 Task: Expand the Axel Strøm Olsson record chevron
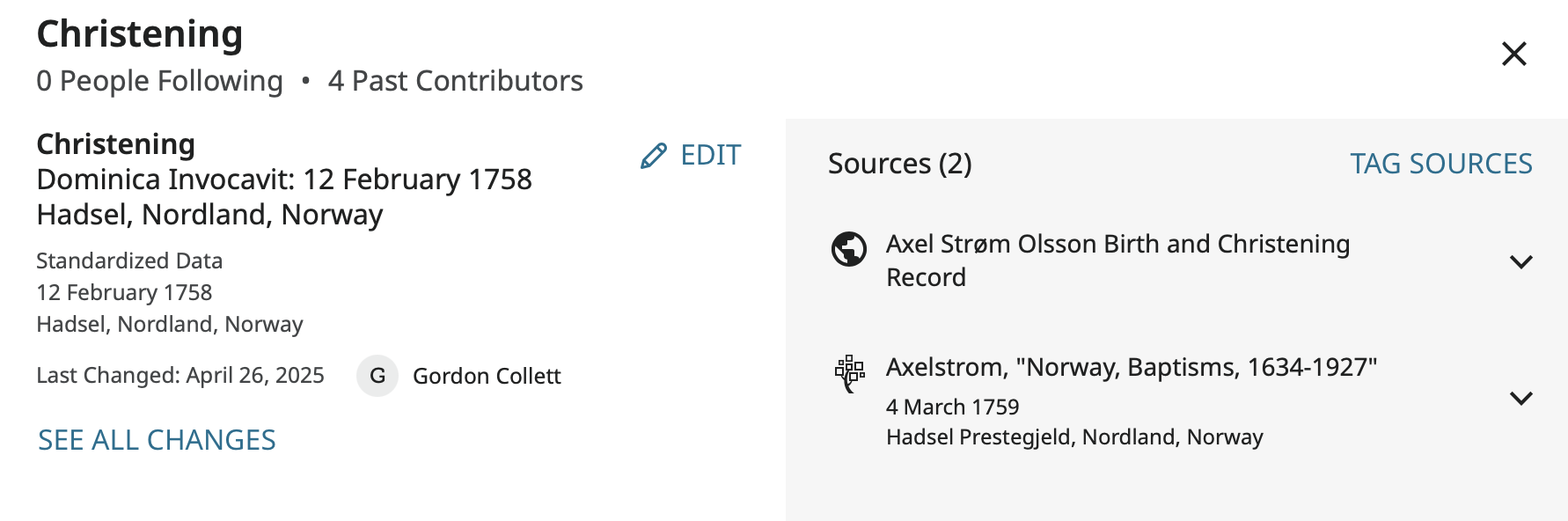[1520, 261]
